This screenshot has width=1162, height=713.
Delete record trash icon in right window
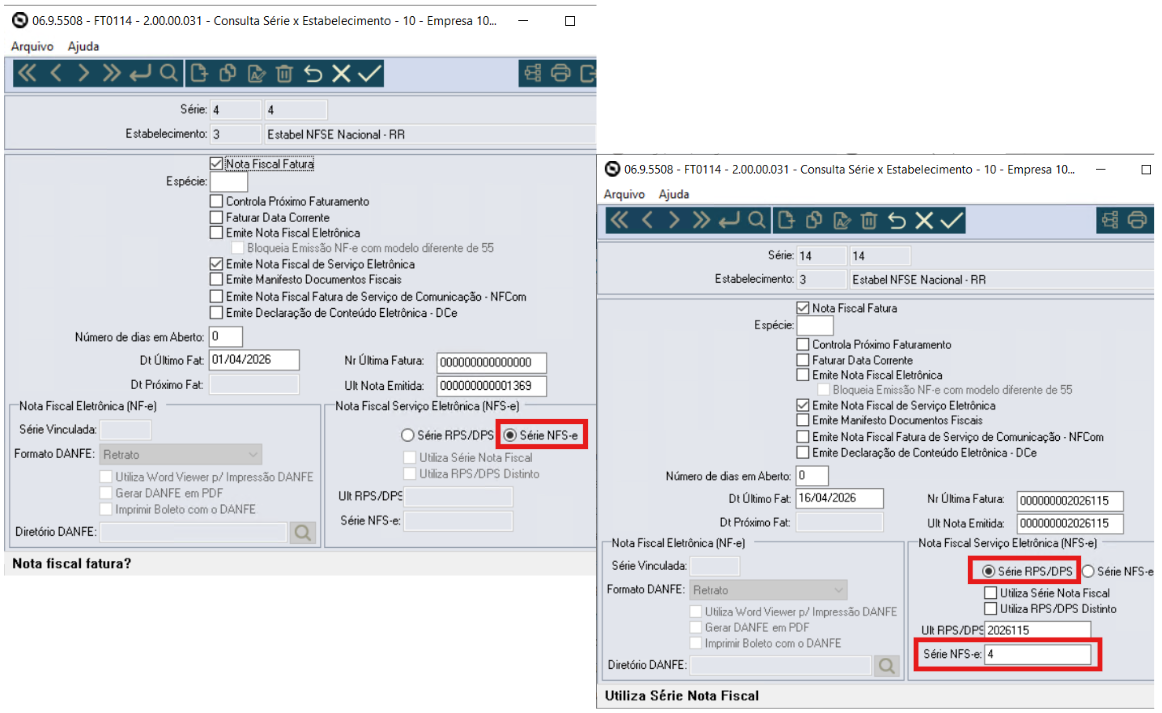(869, 220)
